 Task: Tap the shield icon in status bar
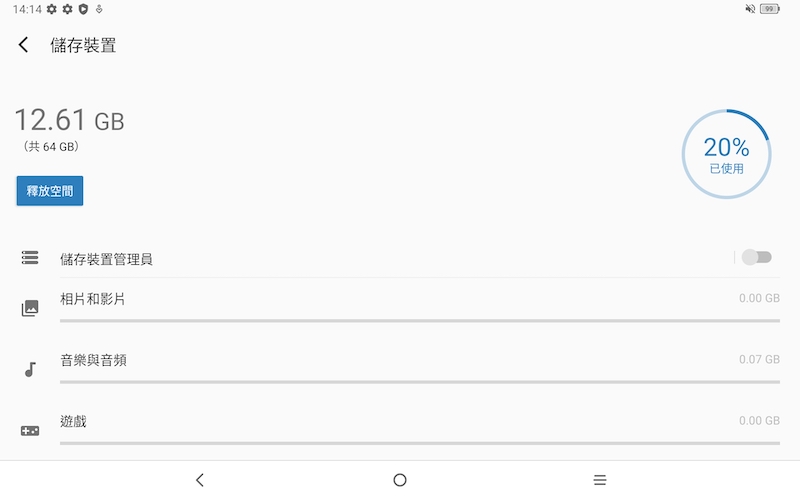coord(83,9)
